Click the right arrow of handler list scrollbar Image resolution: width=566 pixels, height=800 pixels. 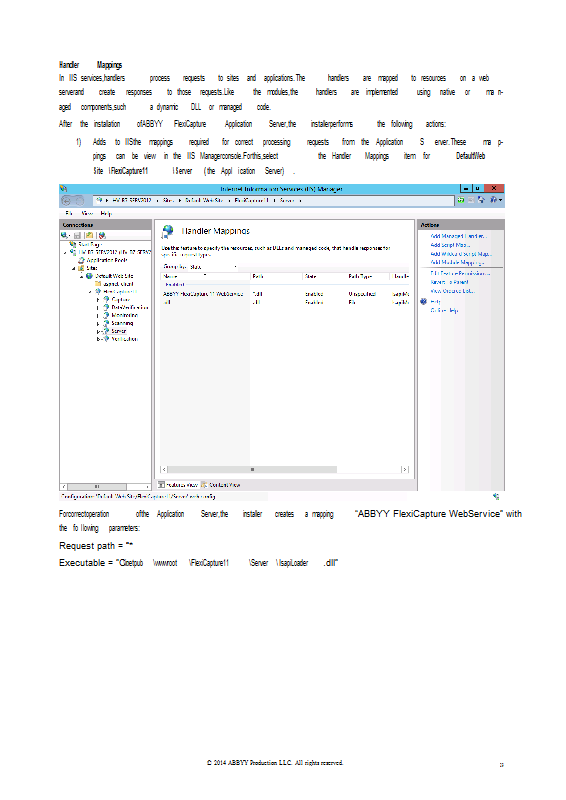[x=405, y=469]
